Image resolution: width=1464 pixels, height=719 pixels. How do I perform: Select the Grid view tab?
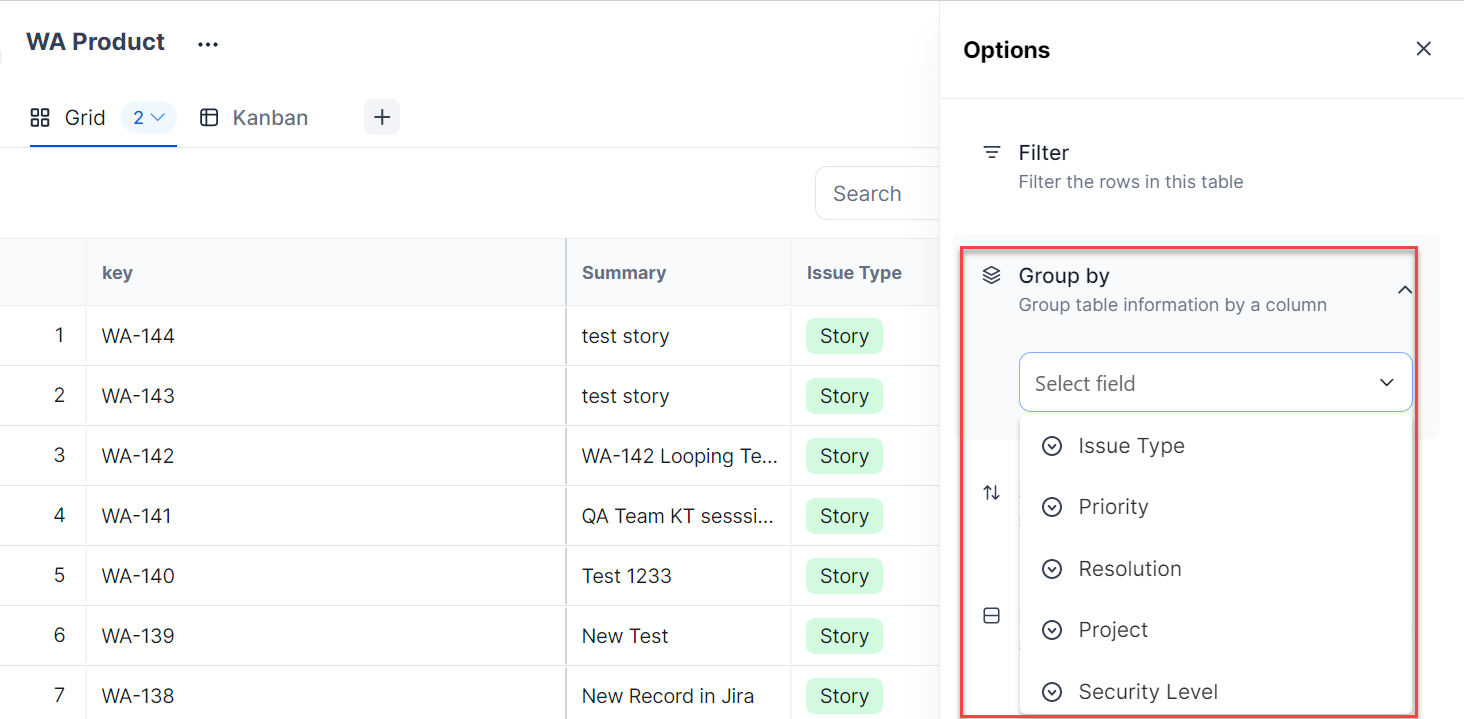tap(84, 118)
